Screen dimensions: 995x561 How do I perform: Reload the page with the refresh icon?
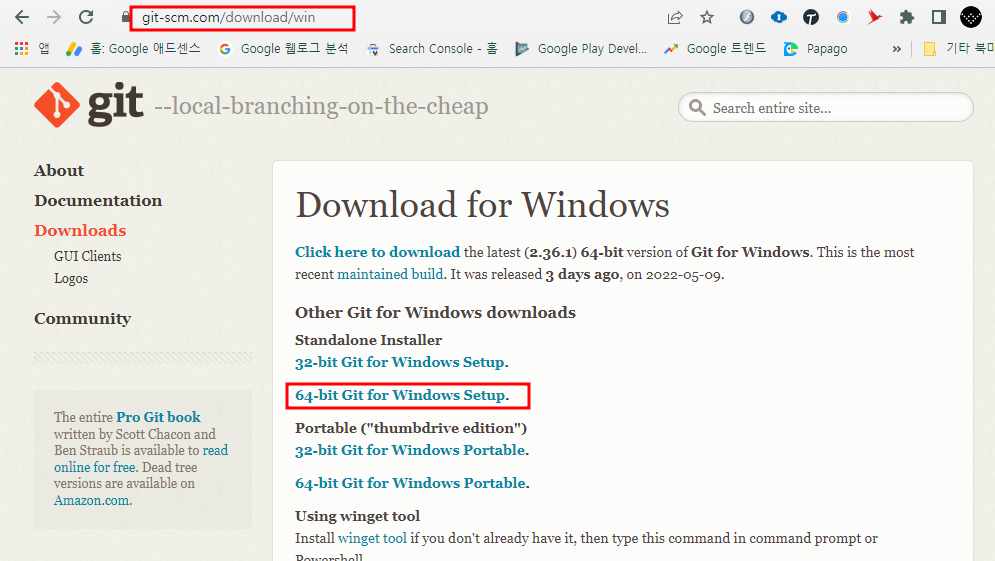(86, 17)
